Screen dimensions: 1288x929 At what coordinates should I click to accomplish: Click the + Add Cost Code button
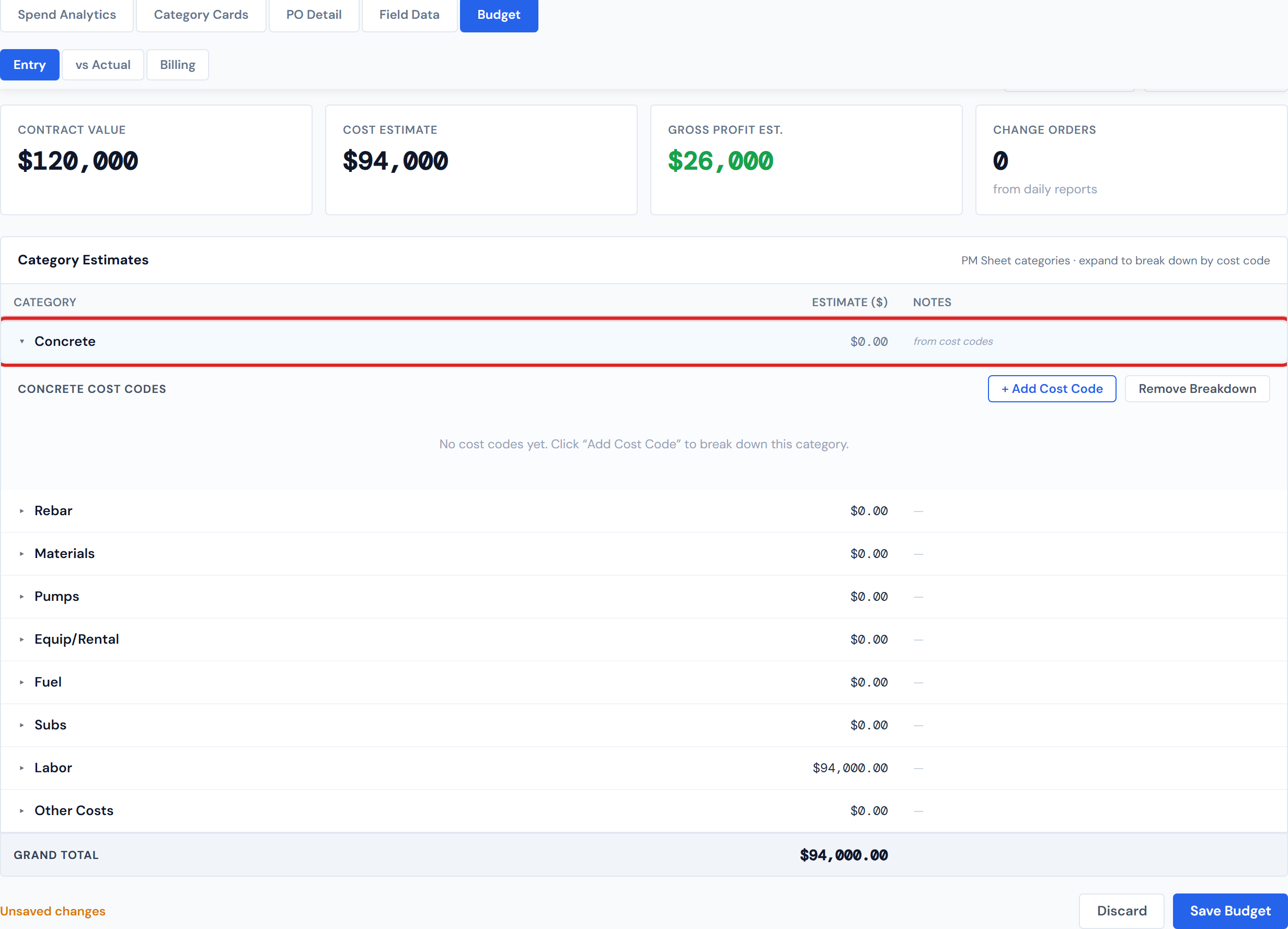tap(1051, 388)
